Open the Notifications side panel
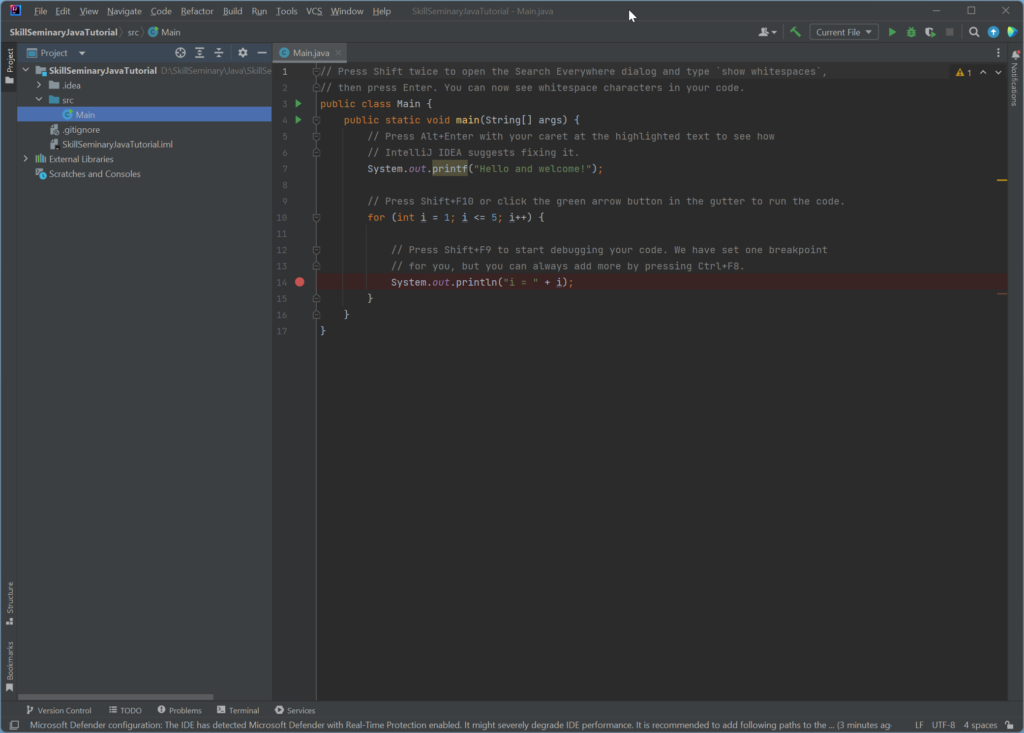 pos(1015,78)
